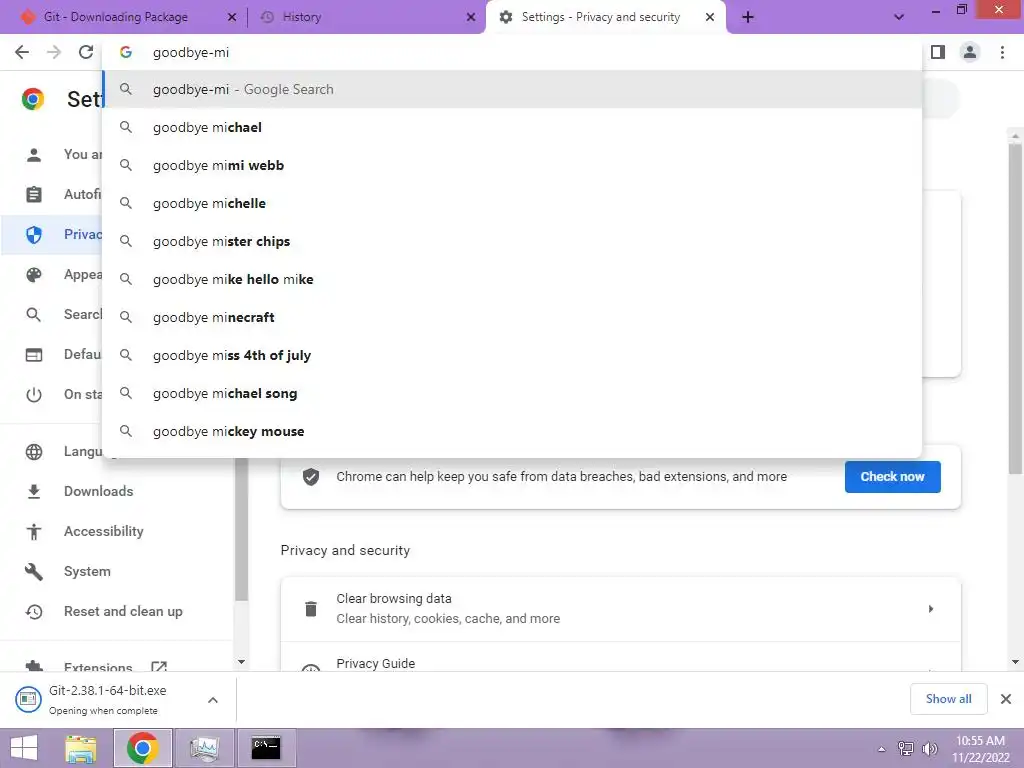The height and width of the screenshot is (768, 1024).
Task: Click the settings sidebar scrollbar down arrow
Action: click(x=241, y=662)
